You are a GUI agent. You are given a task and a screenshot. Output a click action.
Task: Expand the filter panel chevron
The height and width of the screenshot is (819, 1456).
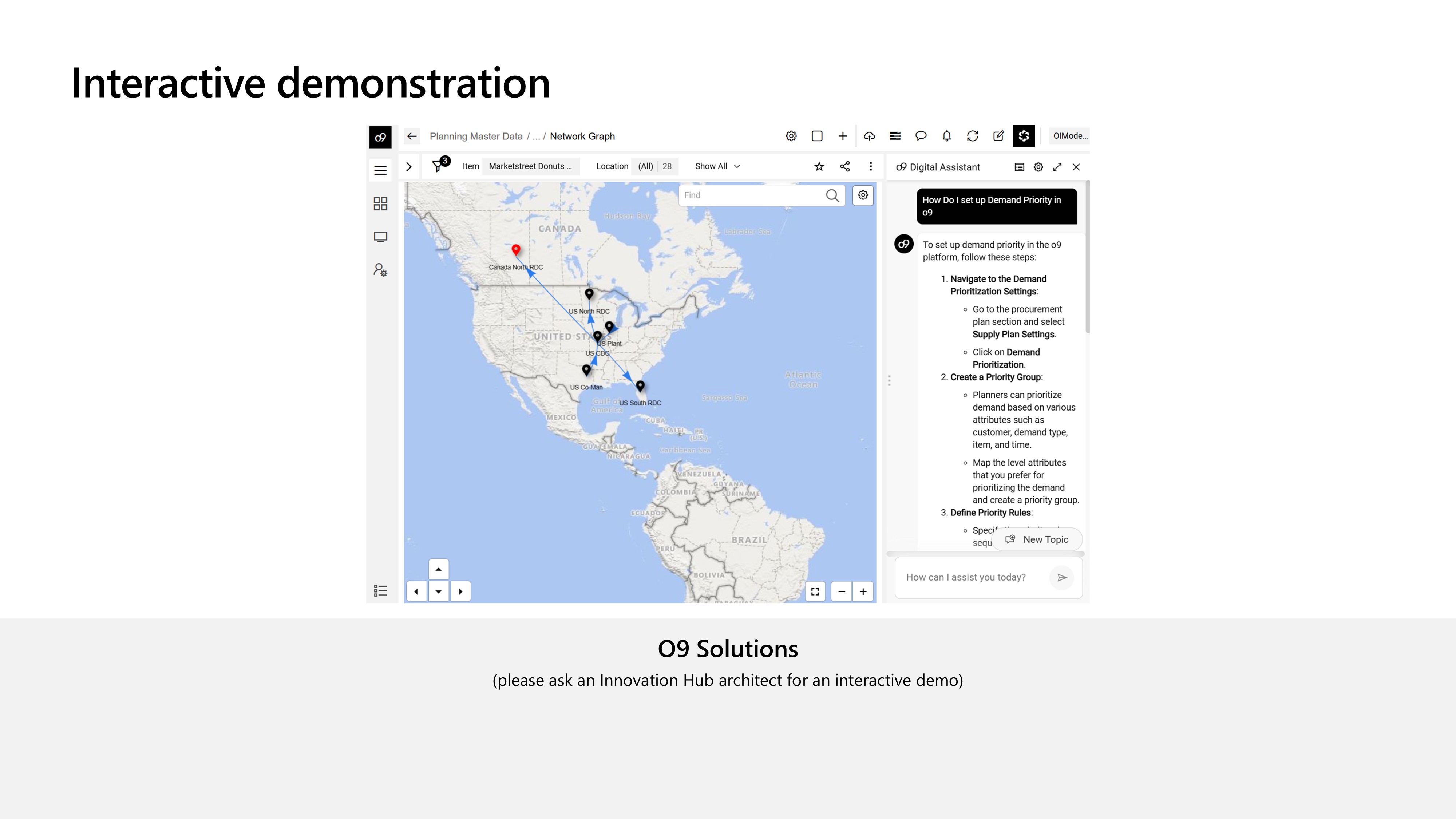point(409,167)
